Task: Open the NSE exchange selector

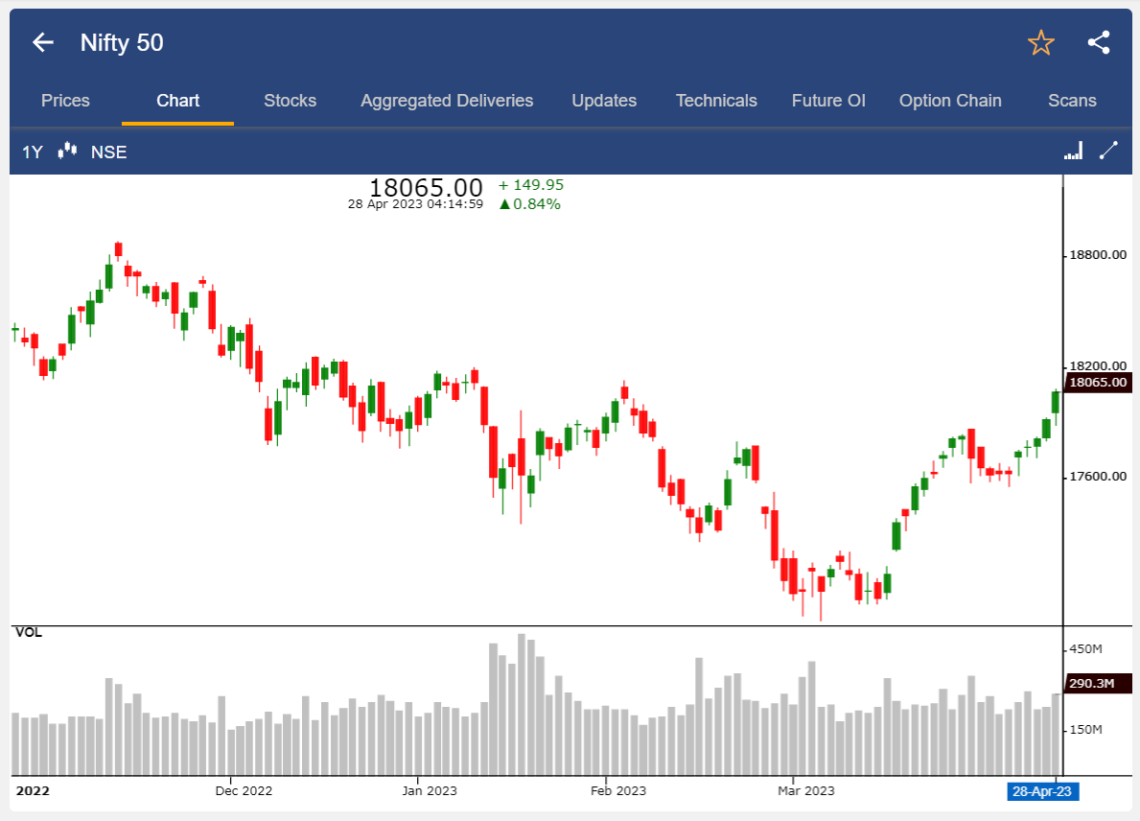Action: 109,151
